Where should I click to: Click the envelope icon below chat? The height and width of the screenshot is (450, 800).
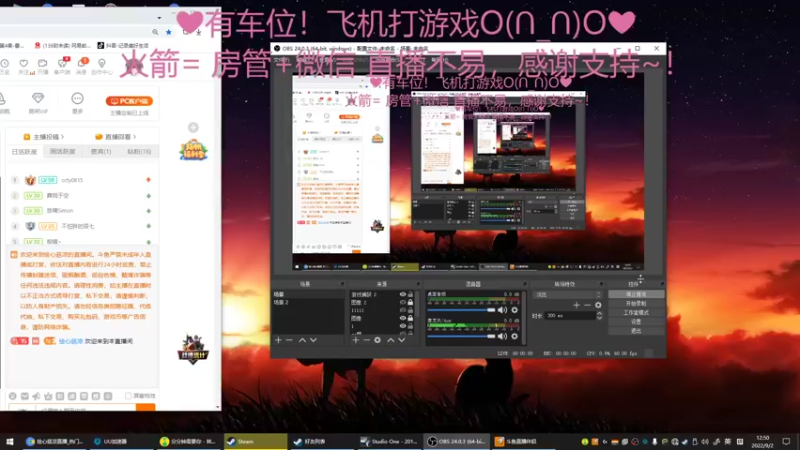24,396
